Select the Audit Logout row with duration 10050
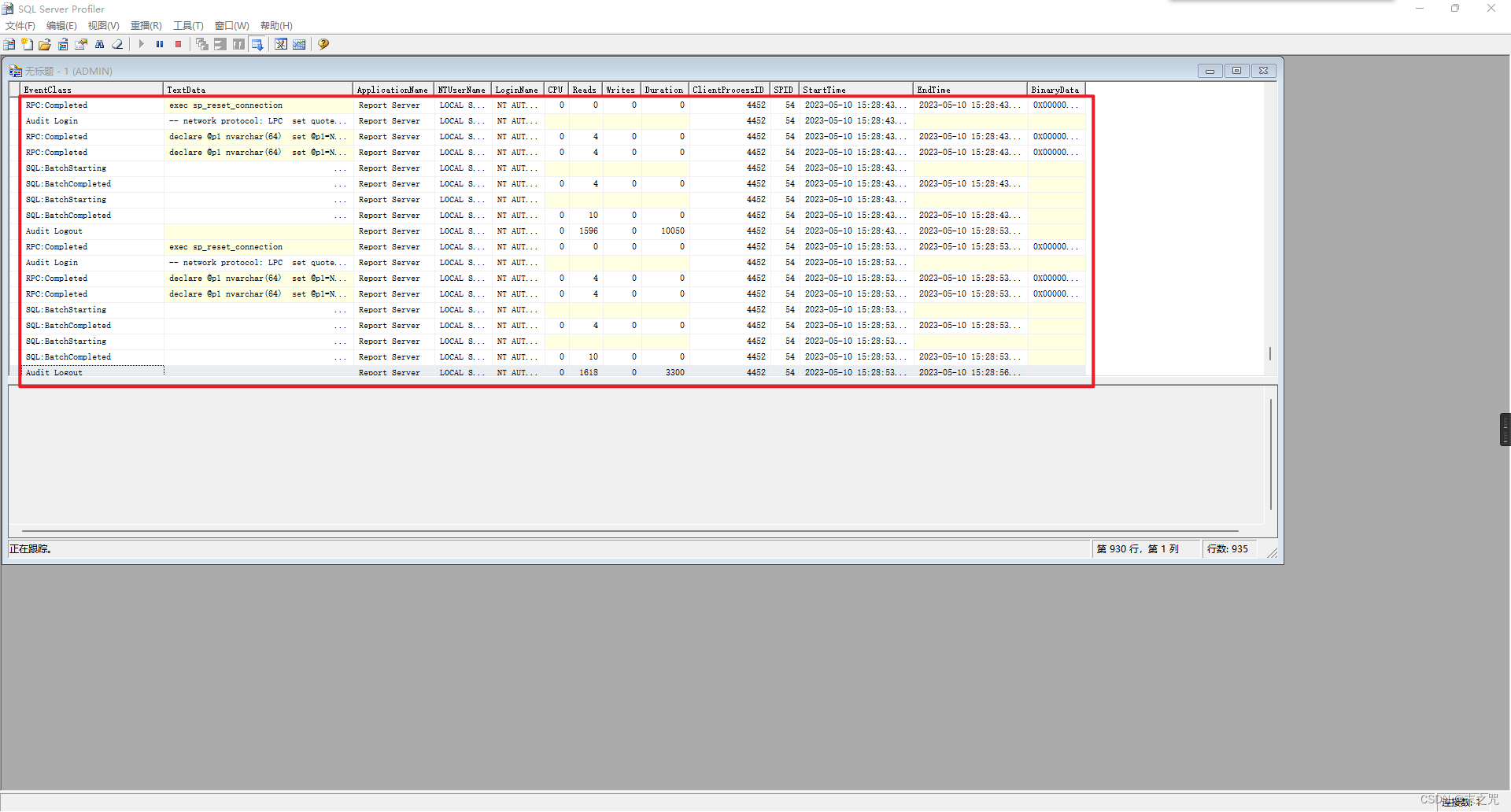 click(554, 231)
